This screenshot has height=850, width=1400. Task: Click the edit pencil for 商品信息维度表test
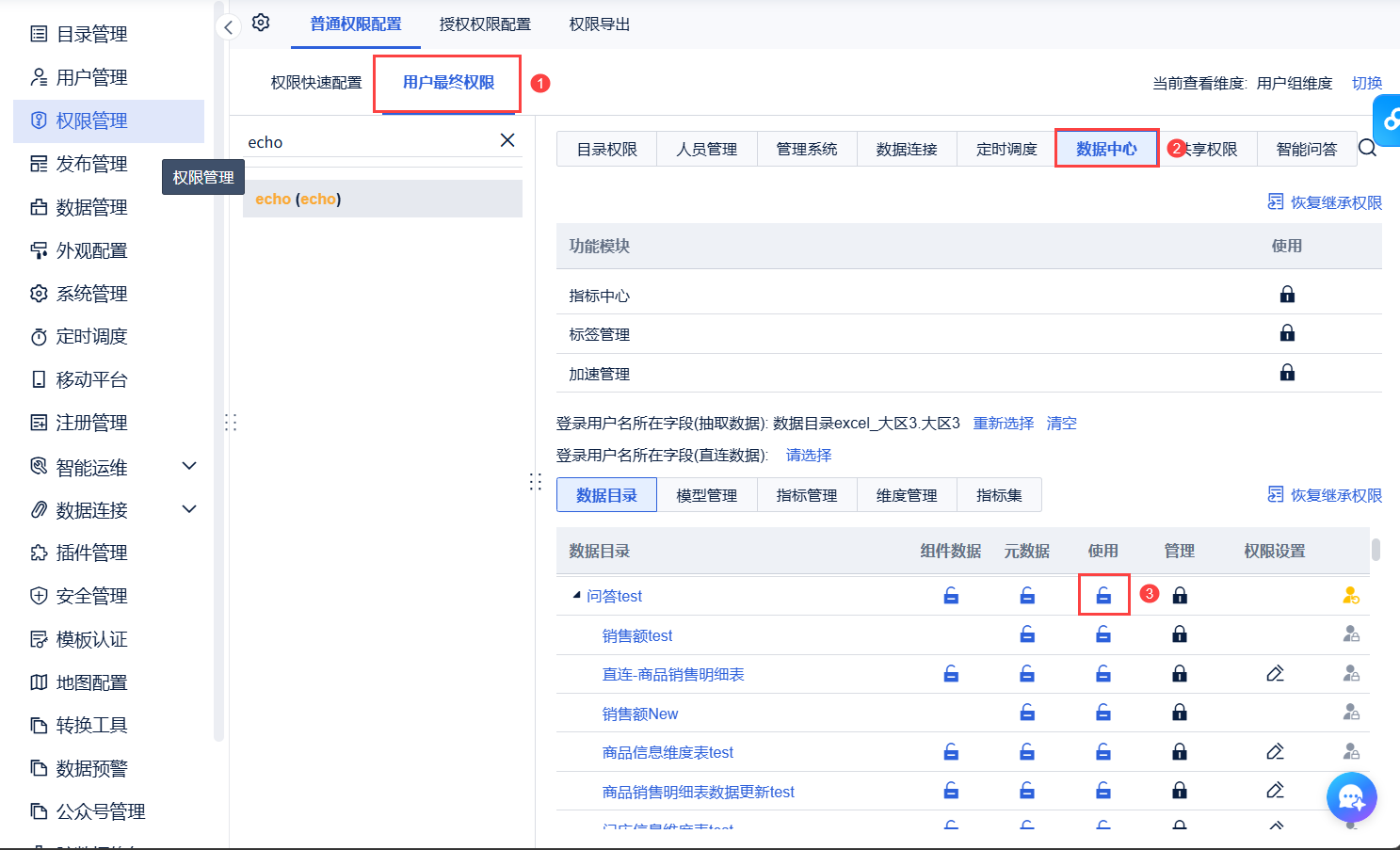(1275, 752)
